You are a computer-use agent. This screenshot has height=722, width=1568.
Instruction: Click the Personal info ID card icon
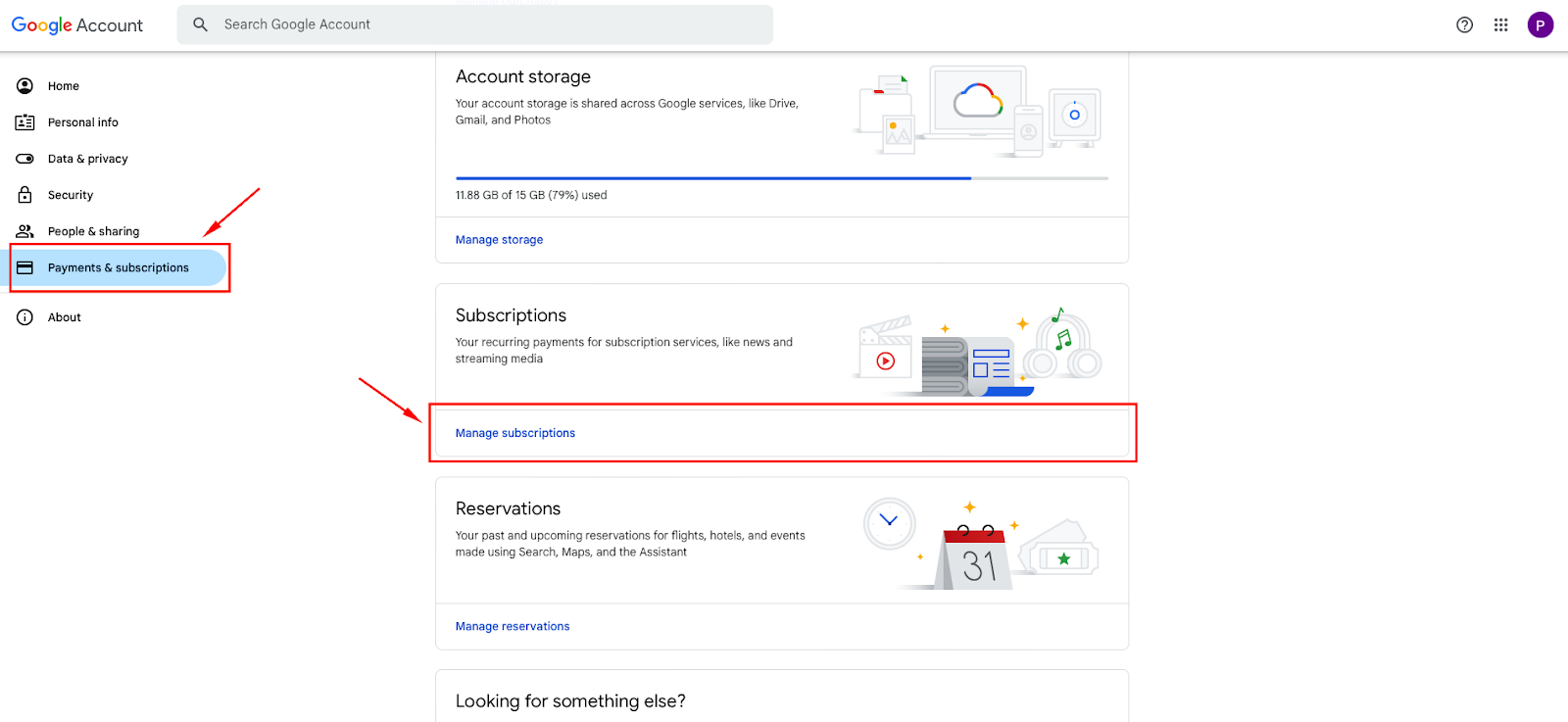click(25, 122)
